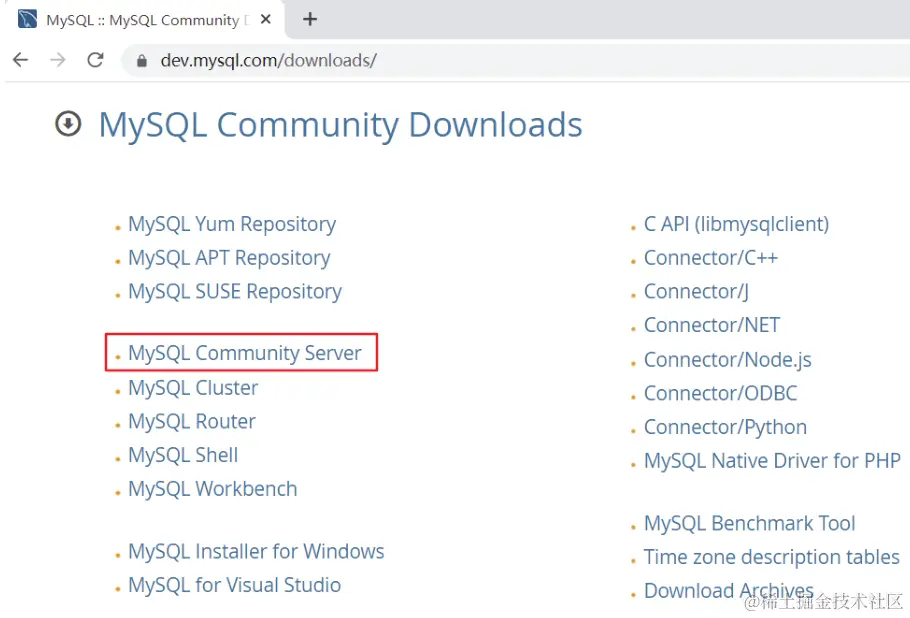Open the MySQL Shell link
Screen dimensions: 910x618
coord(183,455)
